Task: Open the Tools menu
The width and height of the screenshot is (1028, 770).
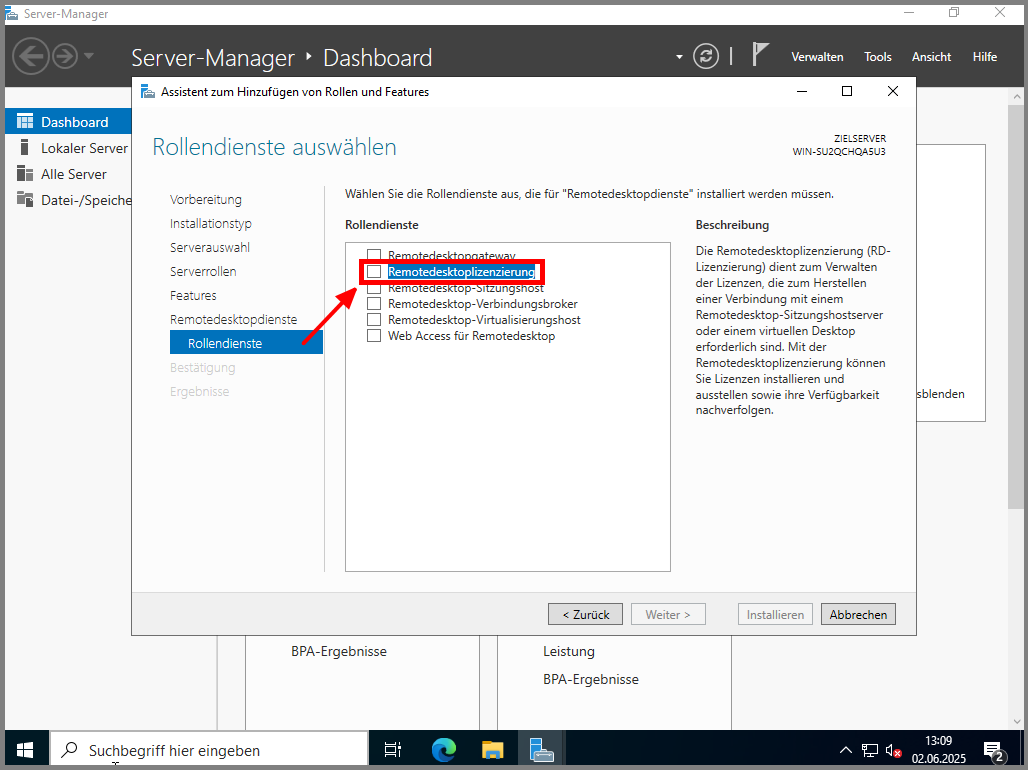Action: point(877,57)
